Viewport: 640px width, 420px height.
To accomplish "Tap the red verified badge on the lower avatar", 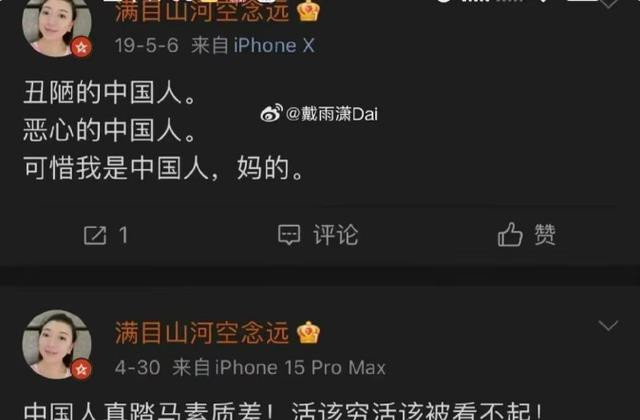I will point(81,369).
